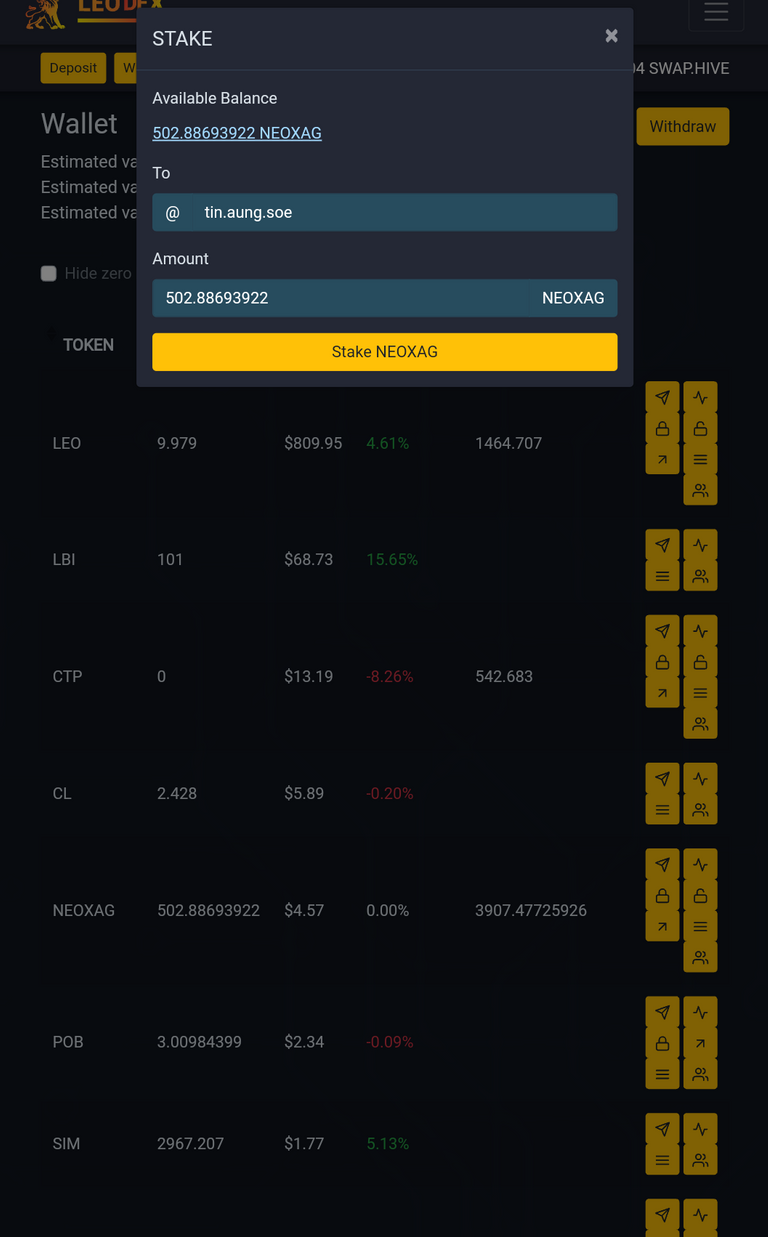Click the POB balance 3.00984399
Image resolution: width=768 pixels, height=1237 pixels.
pos(199,1042)
